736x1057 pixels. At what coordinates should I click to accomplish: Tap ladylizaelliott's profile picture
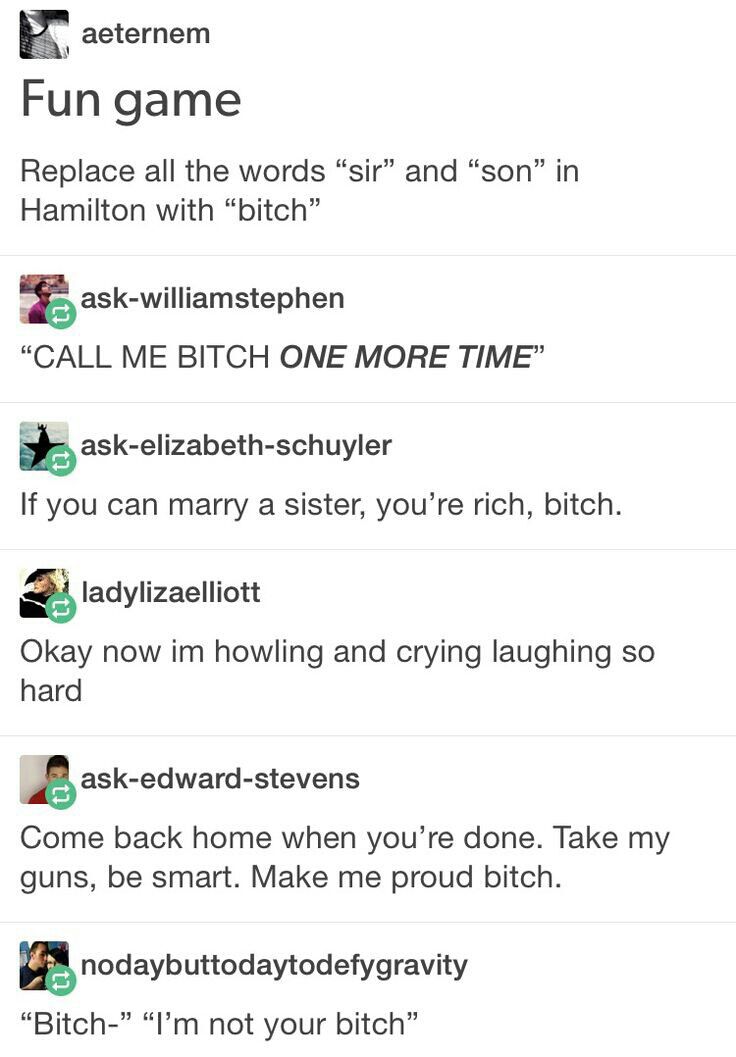coord(44,593)
